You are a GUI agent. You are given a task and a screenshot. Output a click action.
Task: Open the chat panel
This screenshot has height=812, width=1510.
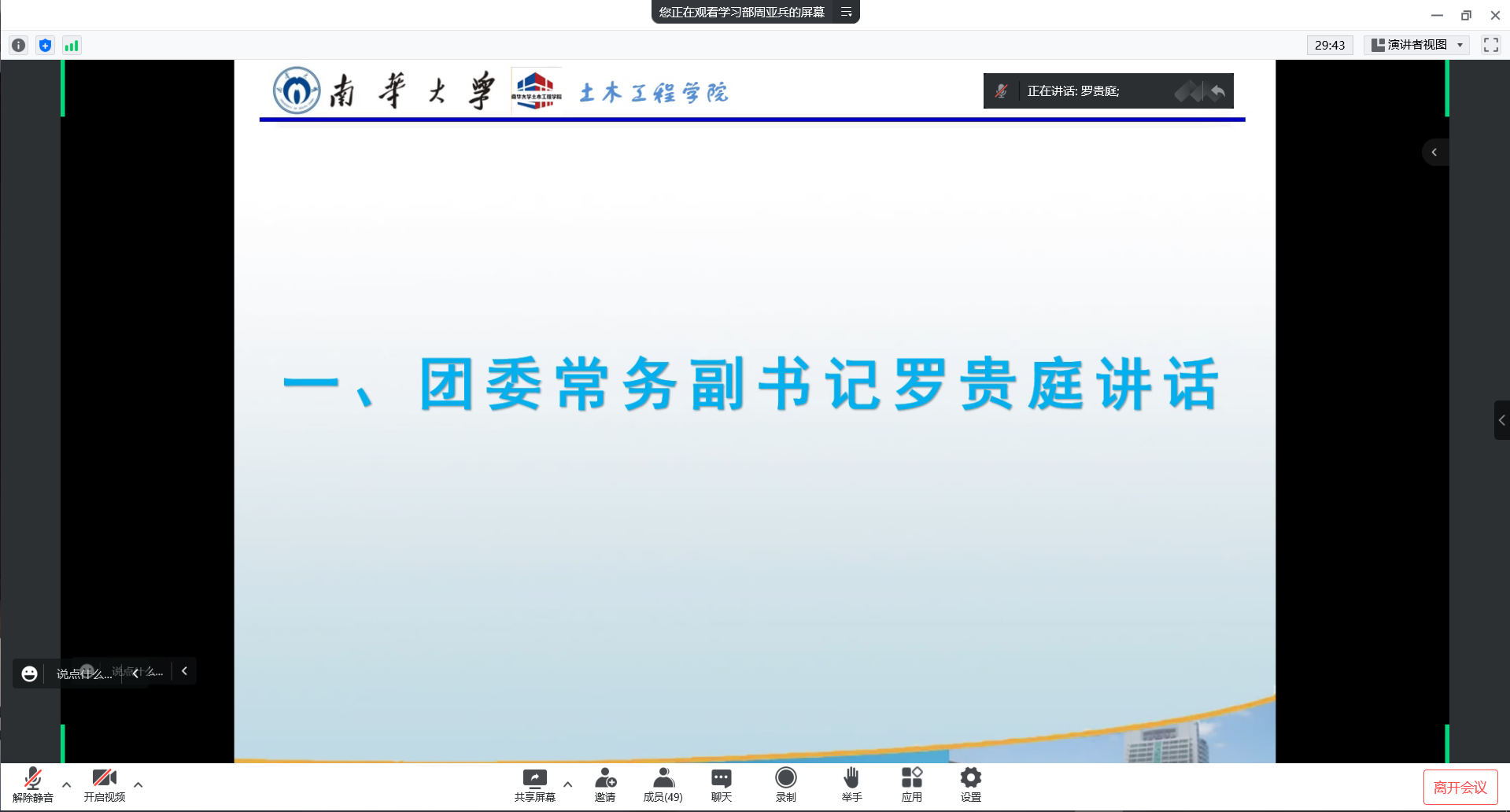pyautogui.click(x=721, y=784)
